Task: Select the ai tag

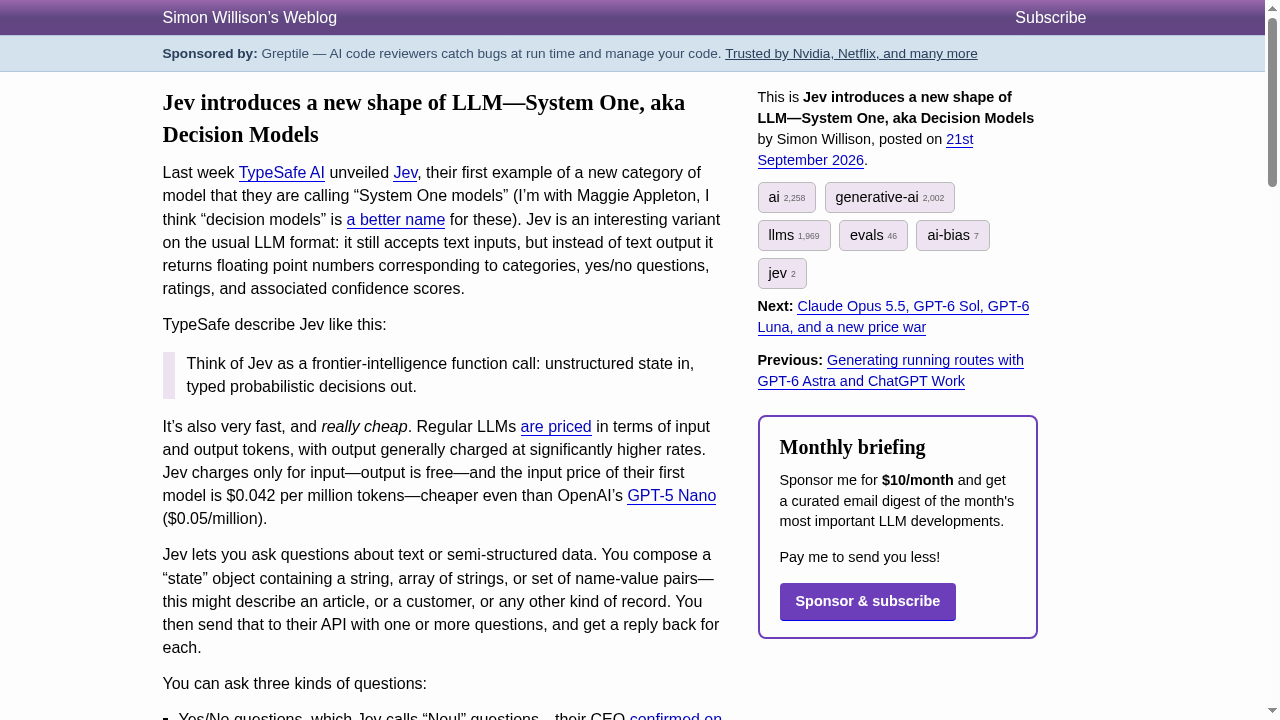Action: click(787, 198)
